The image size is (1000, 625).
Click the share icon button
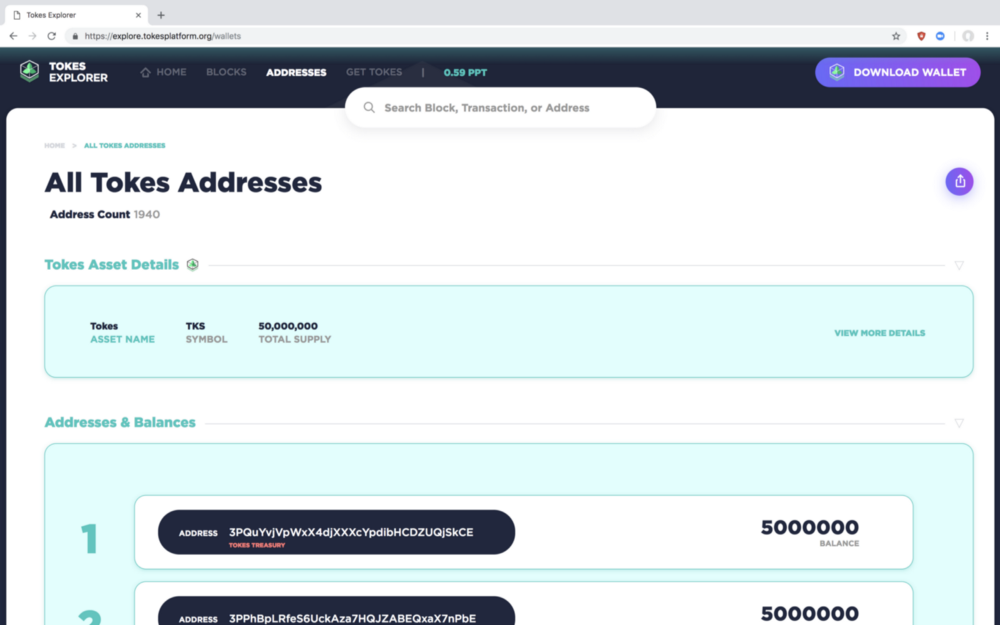pos(959,182)
